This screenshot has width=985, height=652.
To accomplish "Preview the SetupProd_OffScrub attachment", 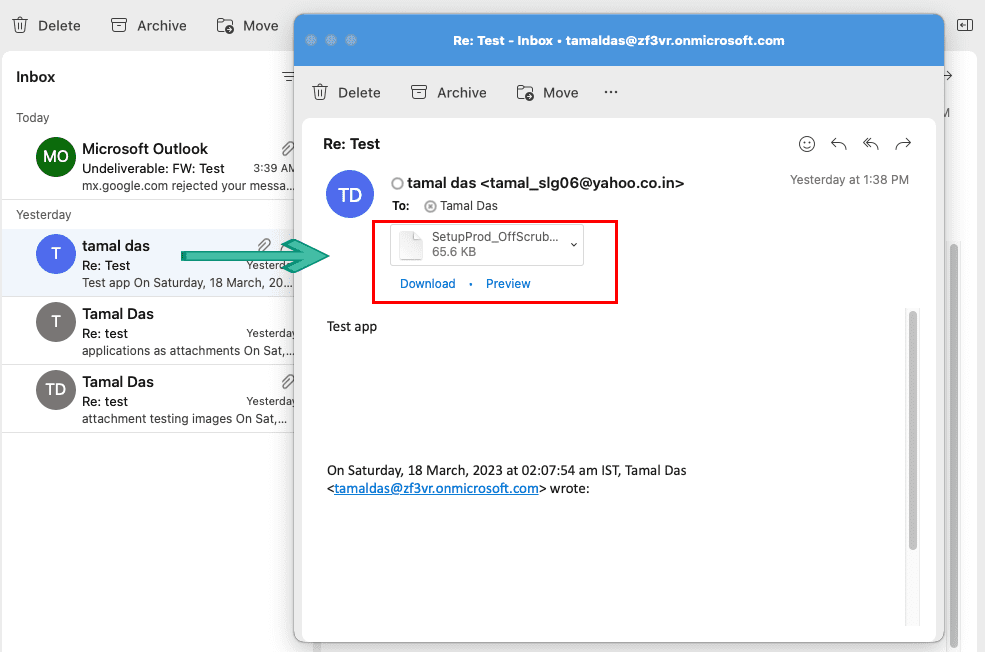I will tap(508, 283).
